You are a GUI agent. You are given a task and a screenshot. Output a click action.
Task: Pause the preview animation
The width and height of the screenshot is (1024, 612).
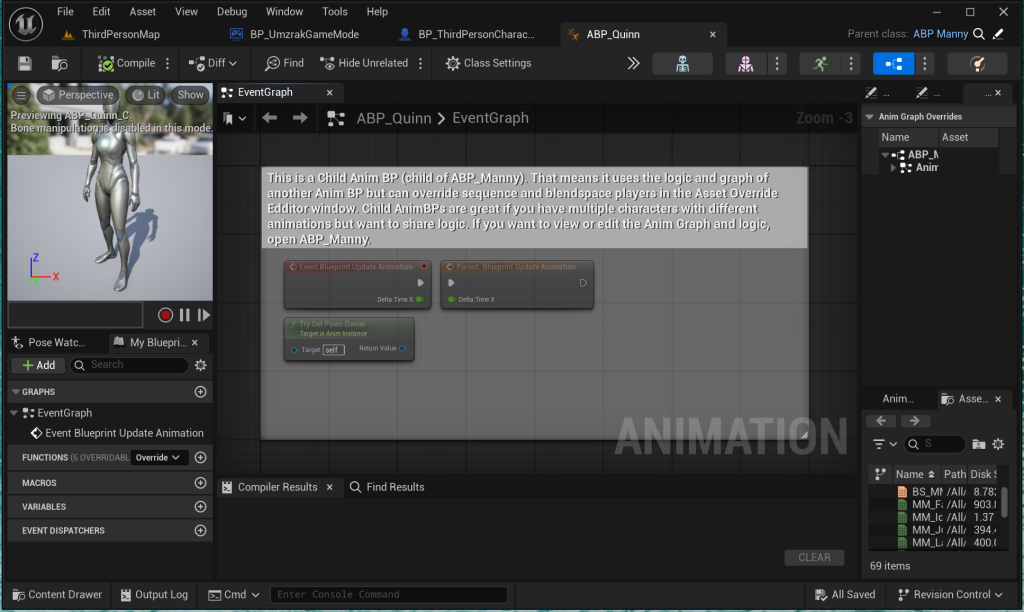tap(185, 315)
